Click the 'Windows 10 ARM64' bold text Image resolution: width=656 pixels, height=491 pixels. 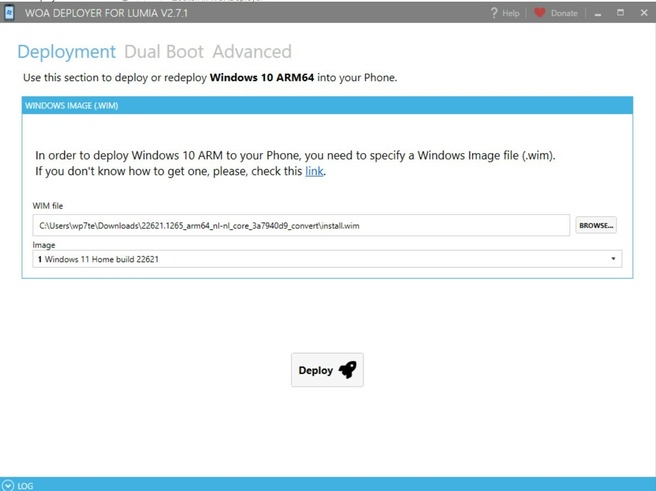click(262, 78)
